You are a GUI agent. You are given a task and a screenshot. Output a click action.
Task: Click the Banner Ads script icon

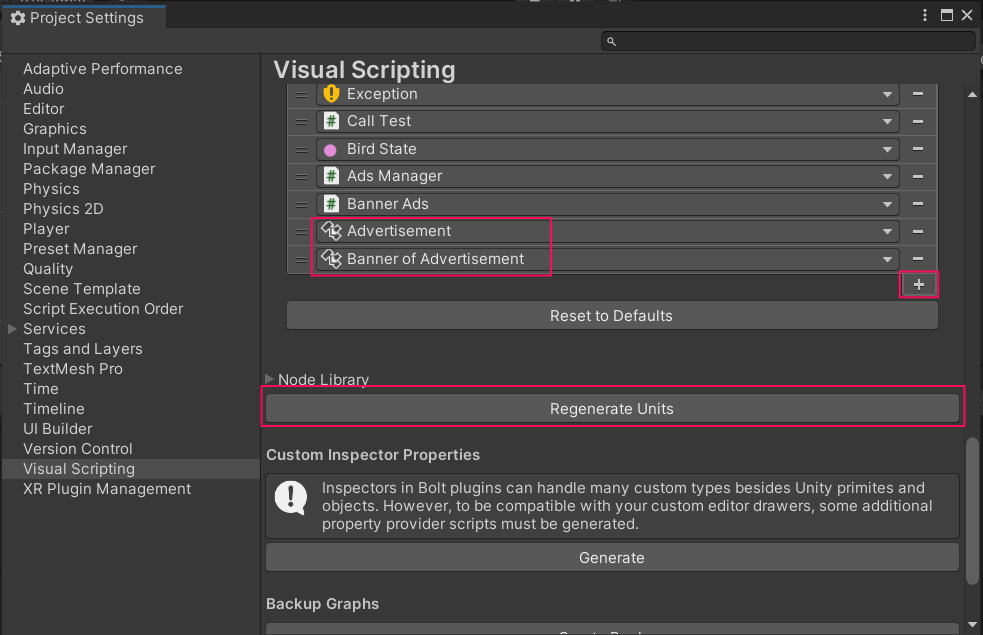tap(331, 204)
